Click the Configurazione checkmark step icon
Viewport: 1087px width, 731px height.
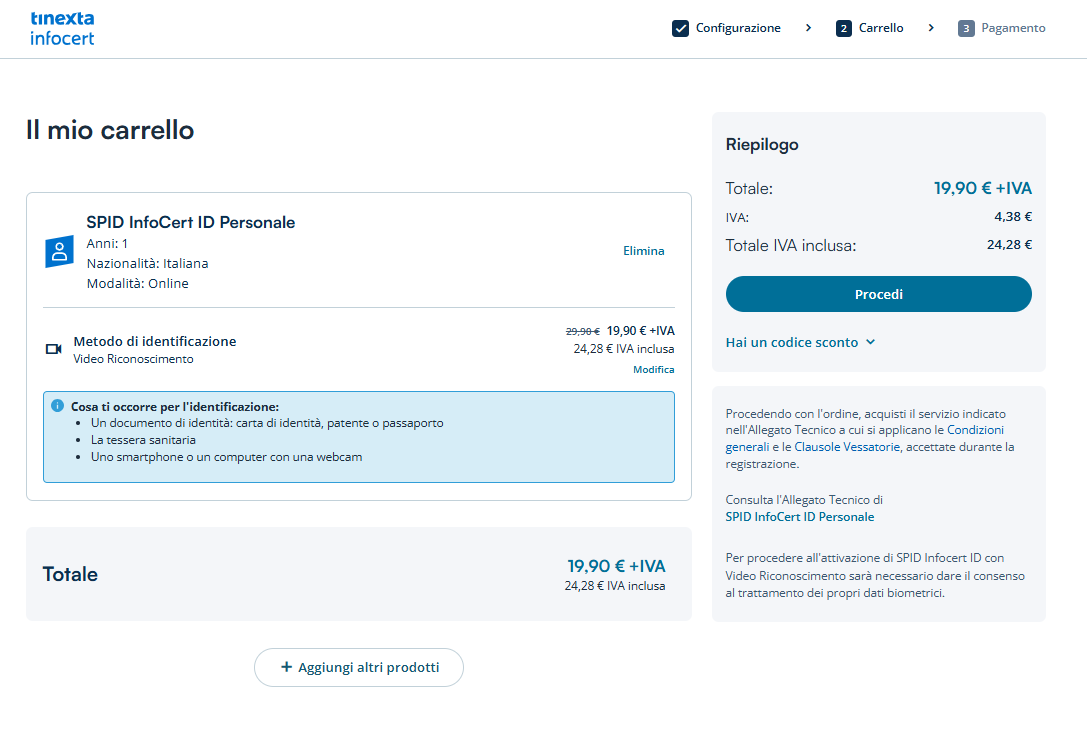click(x=680, y=28)
